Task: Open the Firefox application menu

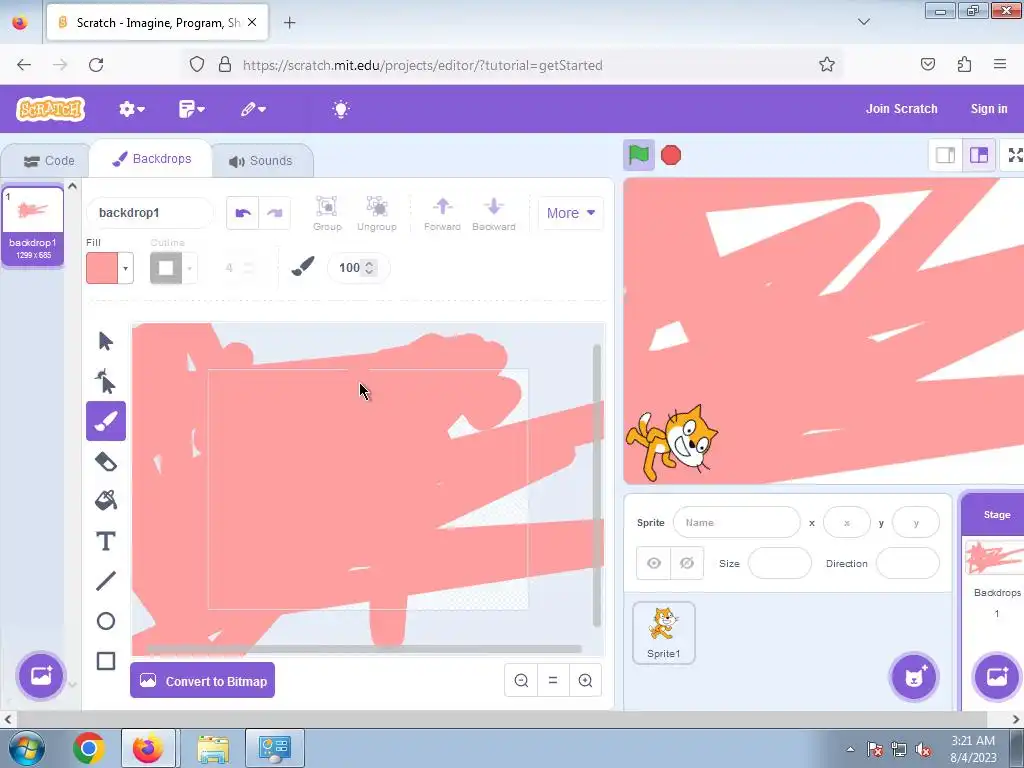Action: (1000, 64)
